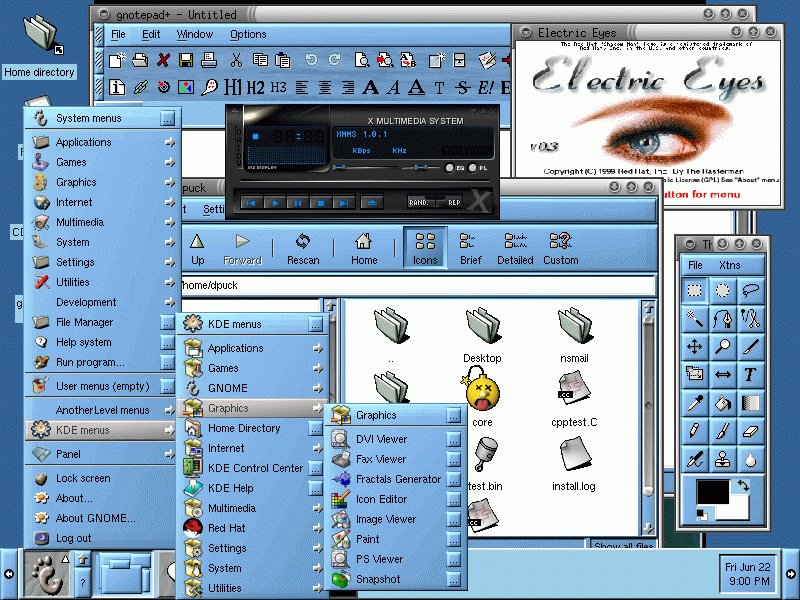Select the elliptical selection tool in GIMP
The height and width of the screenshot is (600, 800).
722,291
